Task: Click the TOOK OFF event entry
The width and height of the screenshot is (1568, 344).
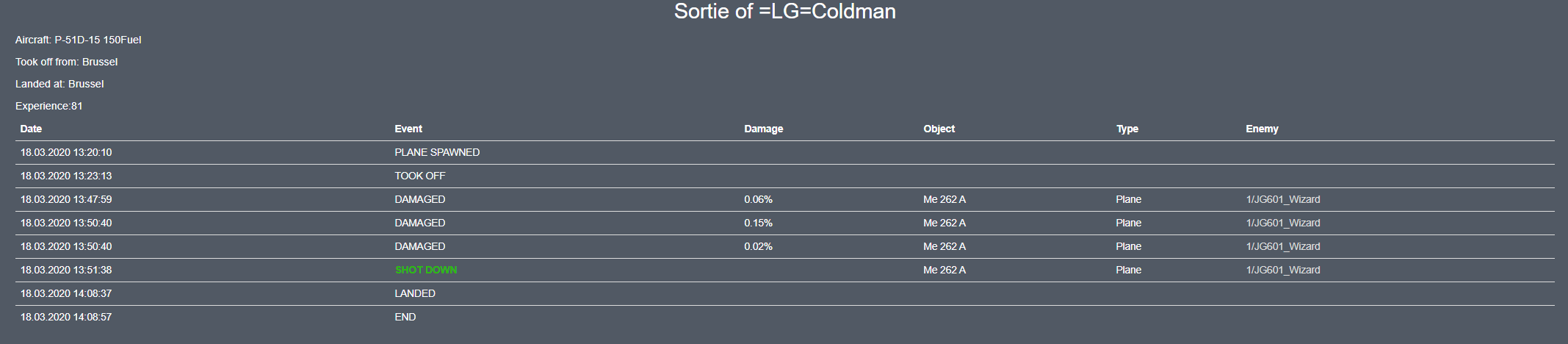Action: coord(419,176)
